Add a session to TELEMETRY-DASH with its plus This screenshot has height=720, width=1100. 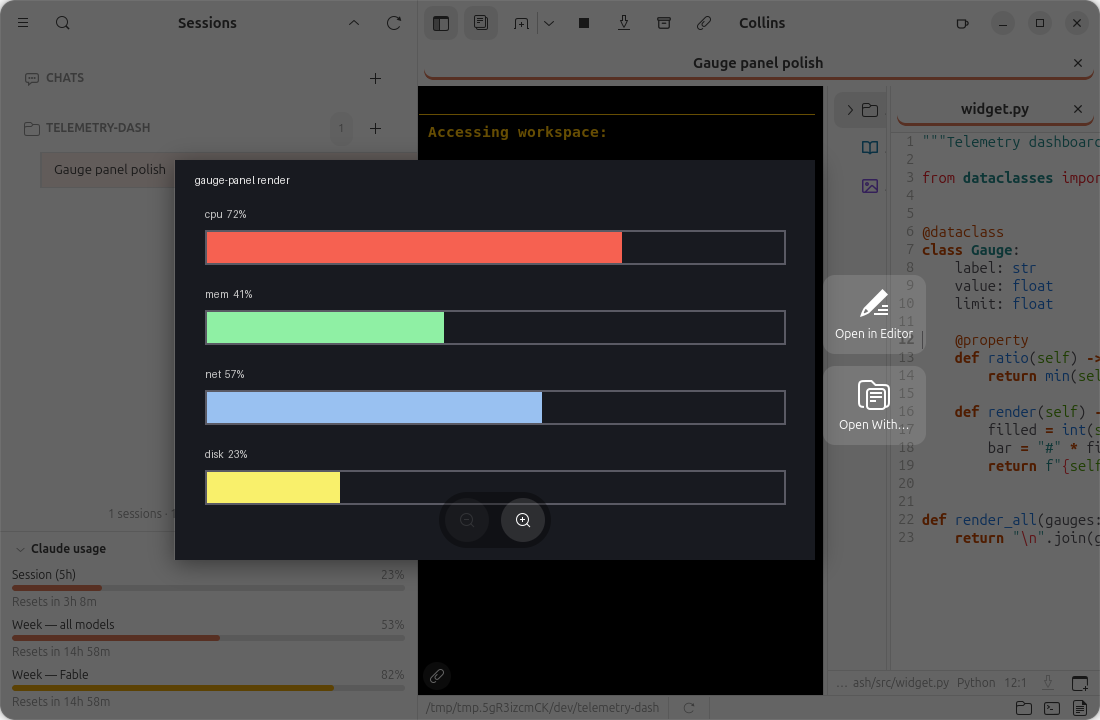(x=375, y=128)
